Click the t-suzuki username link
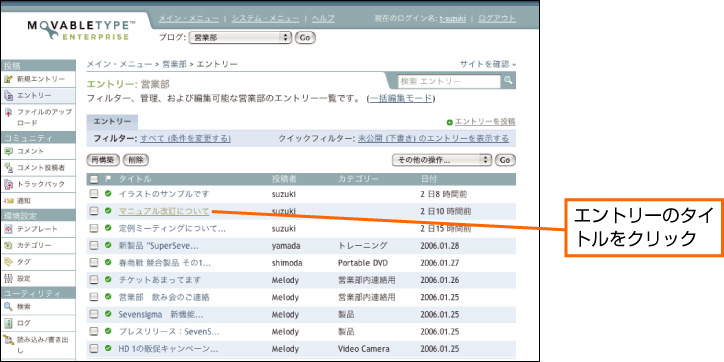The width and height of the screenshot is (724, 362). 452,19
